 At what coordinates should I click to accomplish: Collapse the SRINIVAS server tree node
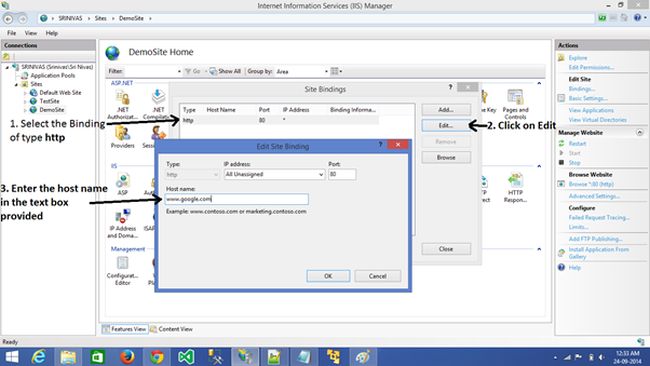tap(7, 67)
